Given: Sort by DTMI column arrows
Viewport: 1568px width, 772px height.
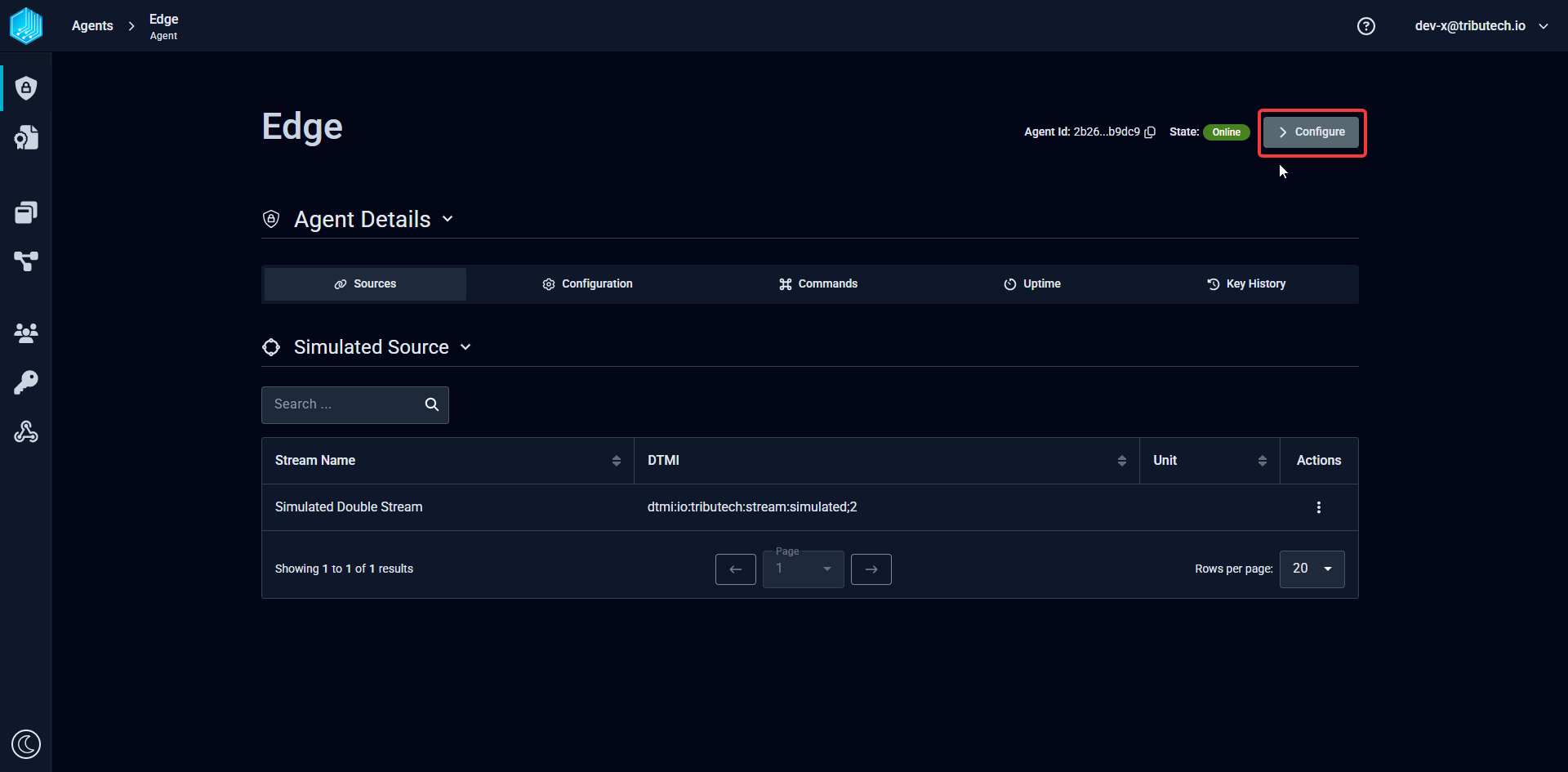Looking at the screenshot, I should (1122, 461).
